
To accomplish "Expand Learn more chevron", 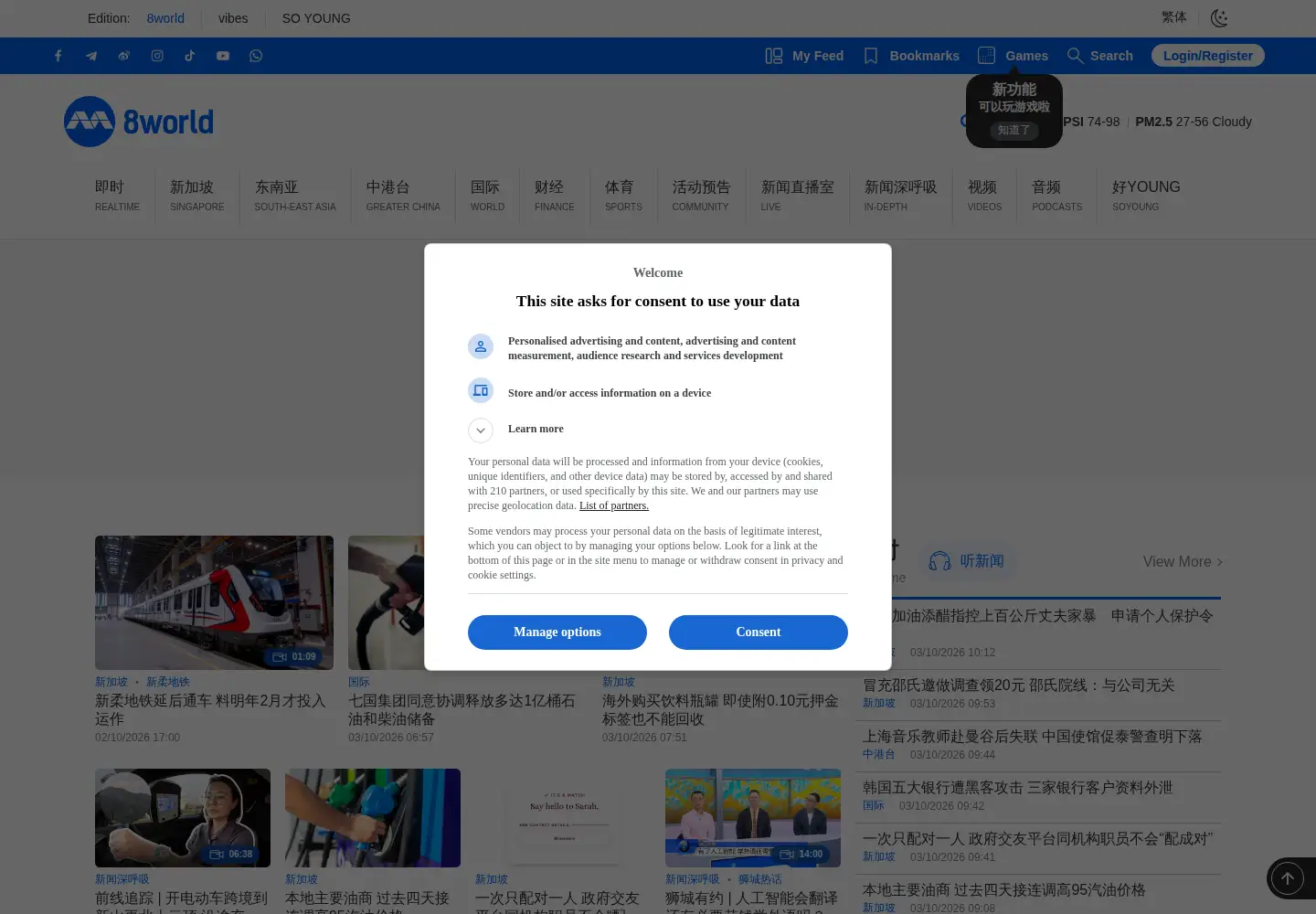I will coord(481,430).
